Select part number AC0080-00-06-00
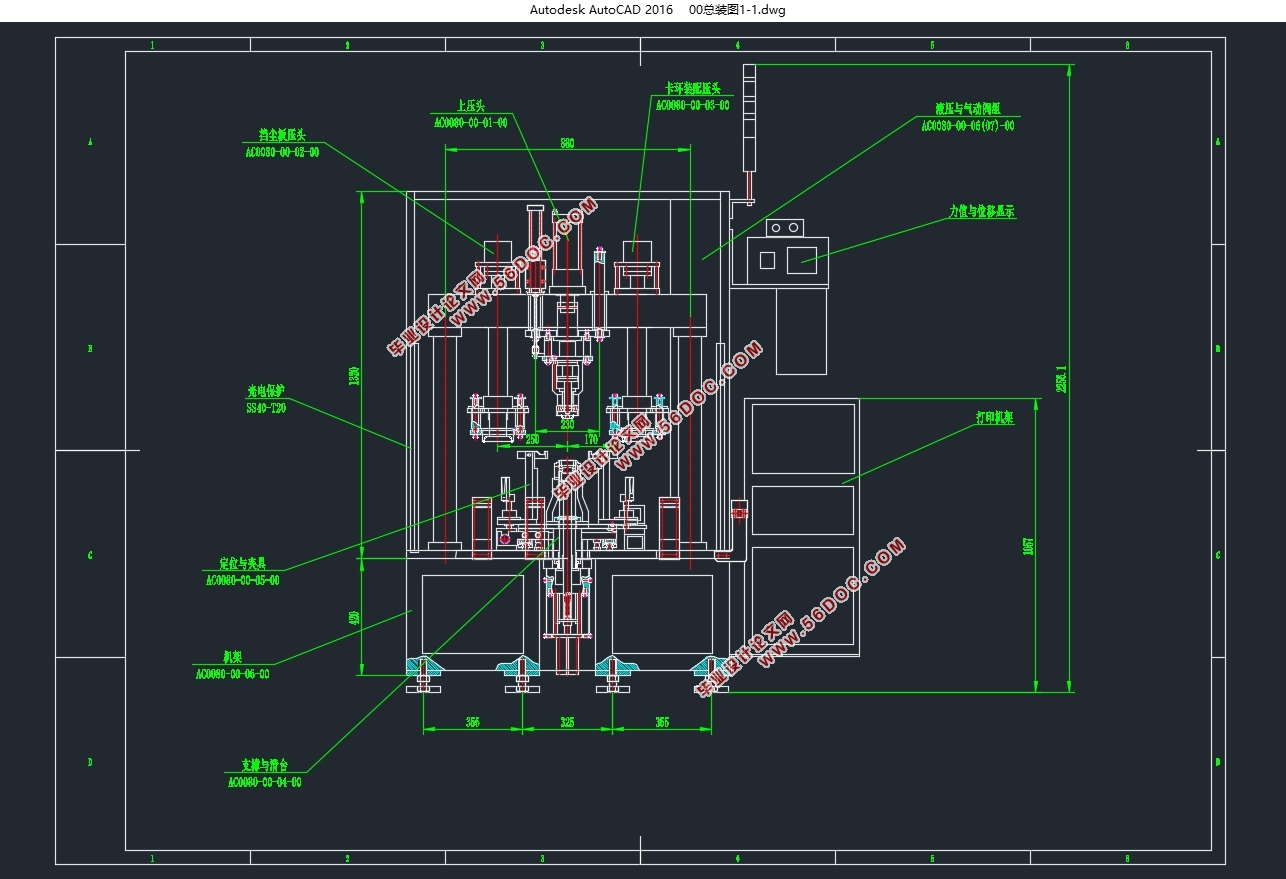This screenshot has height=879, width=1286. coord(233,674)
